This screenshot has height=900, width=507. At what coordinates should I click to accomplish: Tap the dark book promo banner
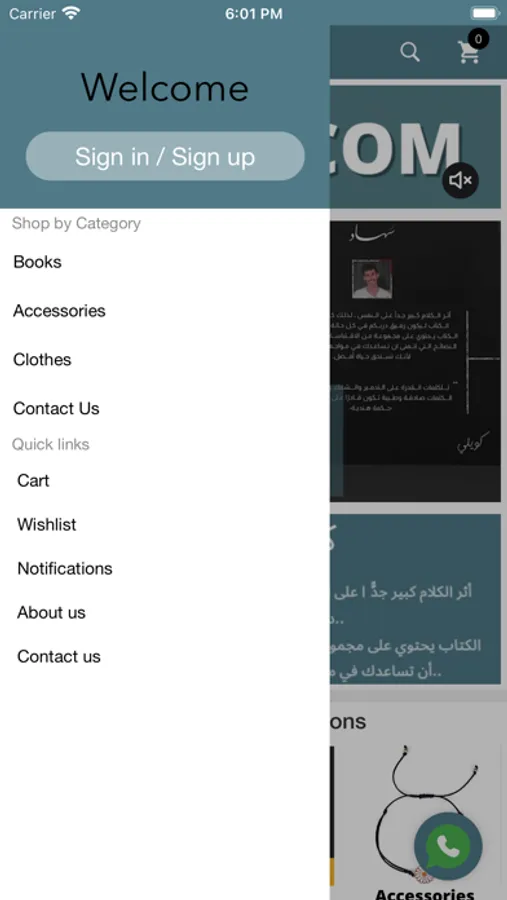(415, 361)
